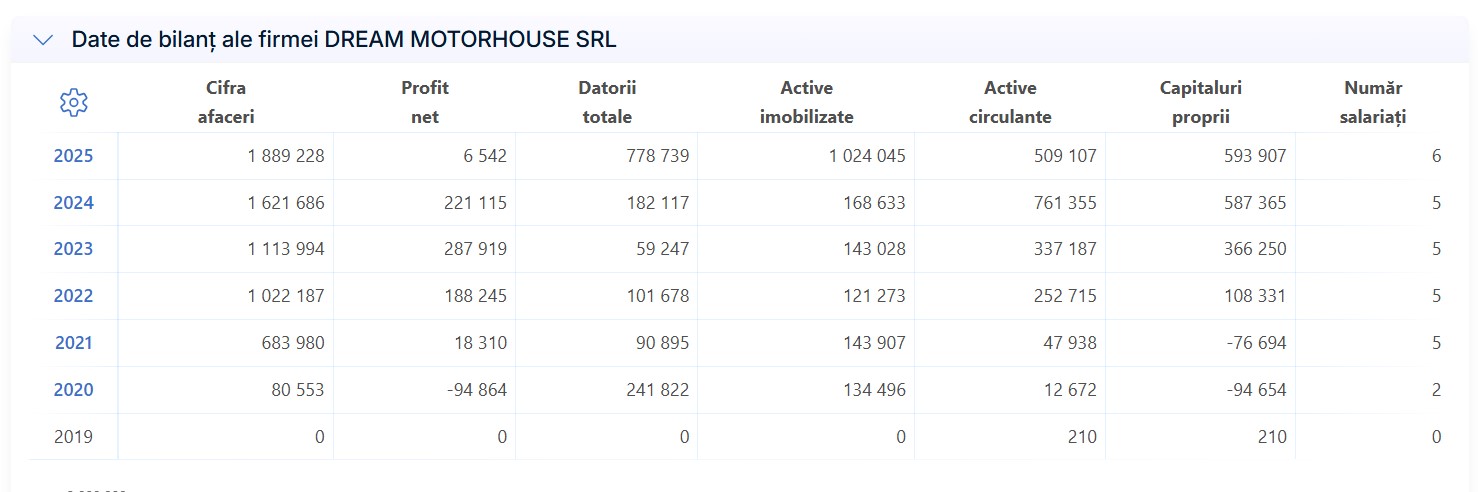
Task: Open the 2025 year link
Action: (x=73, y=156)
